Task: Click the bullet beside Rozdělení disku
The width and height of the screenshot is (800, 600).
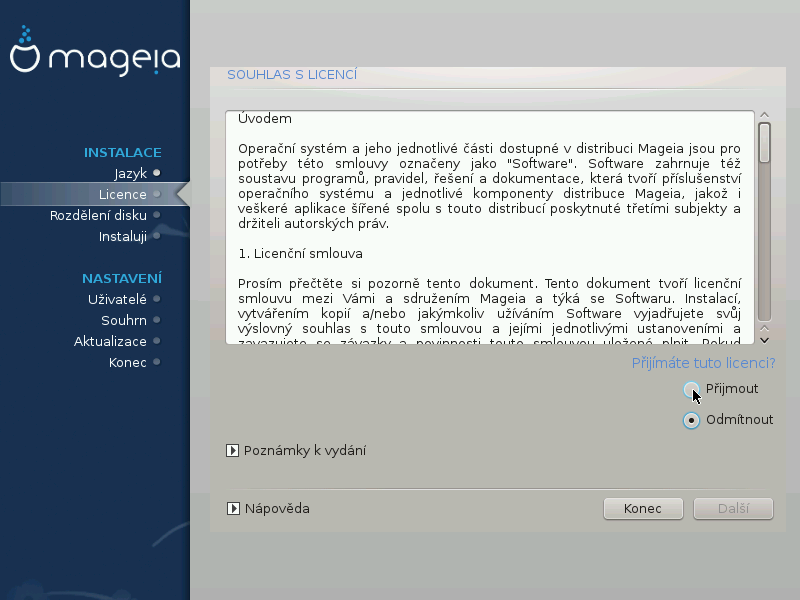Action: coord(157,215)
